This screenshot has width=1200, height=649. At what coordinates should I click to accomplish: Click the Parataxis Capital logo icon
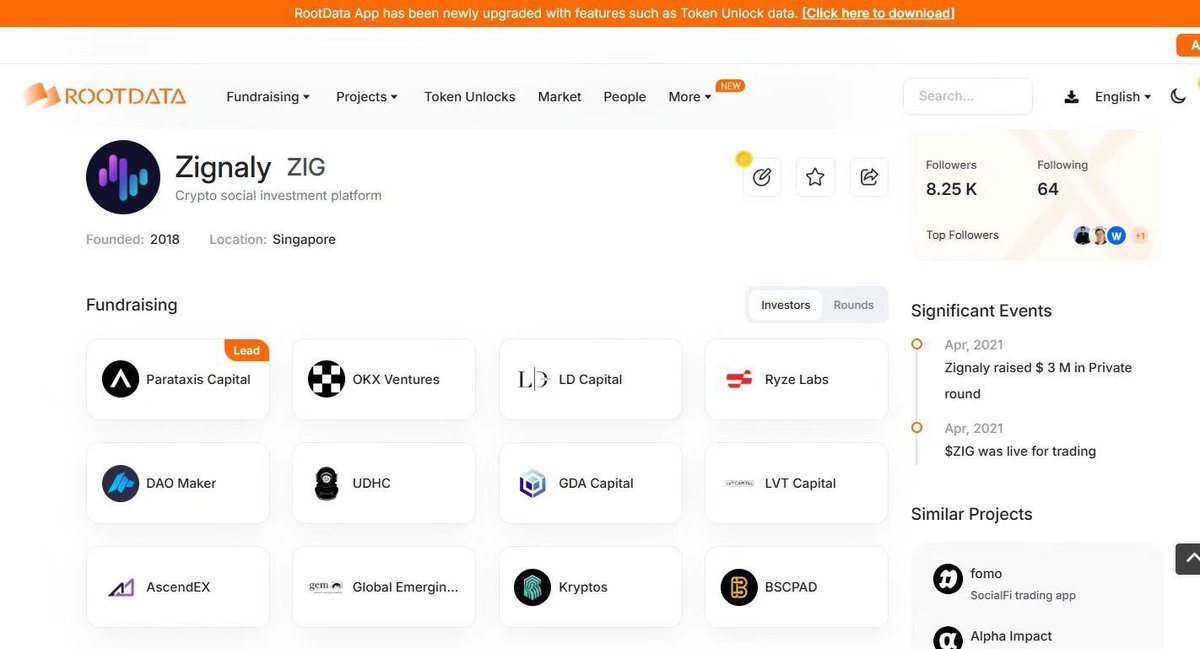tap(121, 379)
